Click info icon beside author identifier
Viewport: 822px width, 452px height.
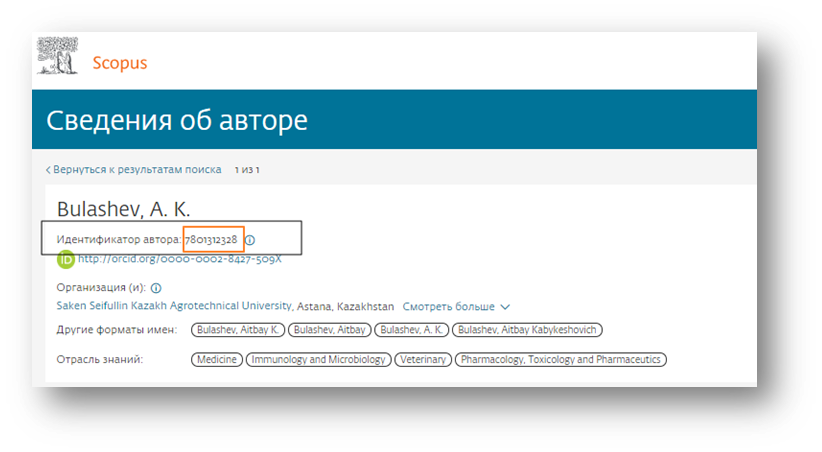(x=250, y=240)
